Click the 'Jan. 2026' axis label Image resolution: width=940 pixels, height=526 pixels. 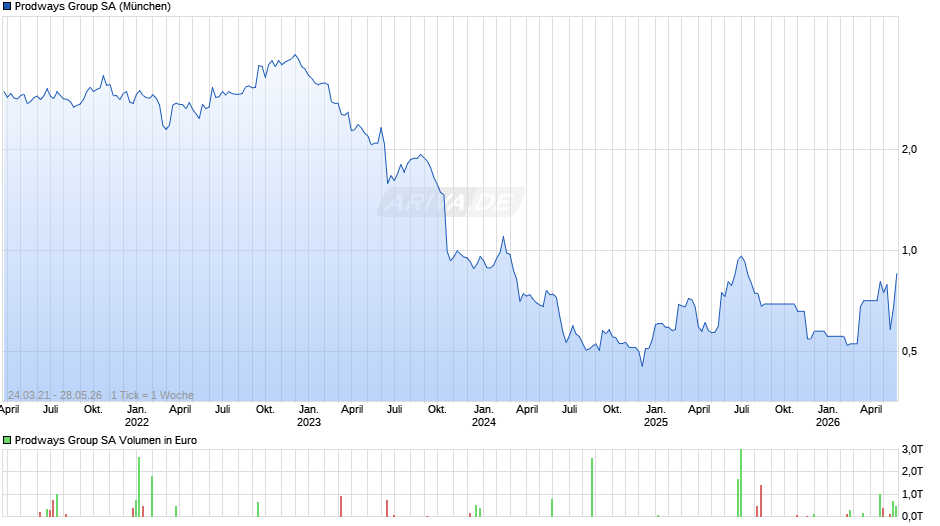tap(828, 416)
